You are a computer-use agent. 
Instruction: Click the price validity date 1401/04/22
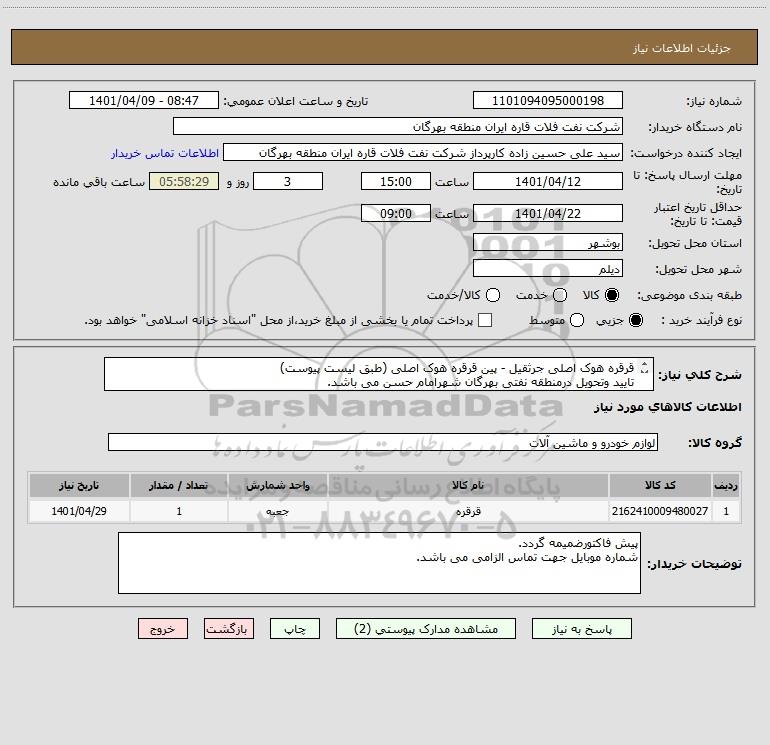[548, 213]
